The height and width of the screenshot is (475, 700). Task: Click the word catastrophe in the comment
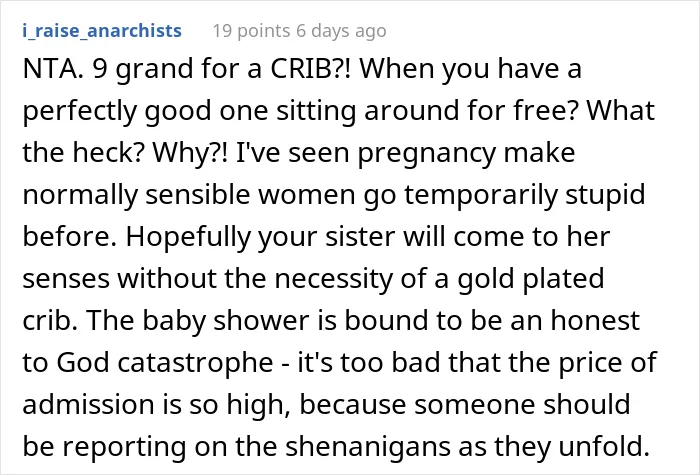[x=196, y=363]
